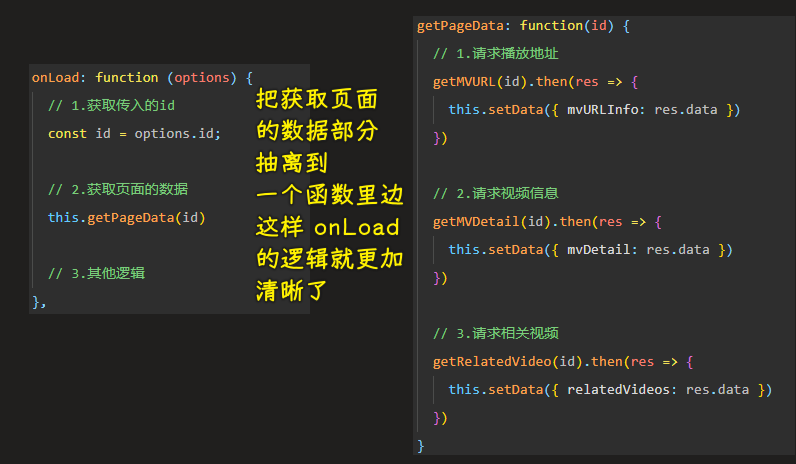Click the yellow annotation line '这样 onLoad'
Image resolution: width=796 pixels, height=464 pixels.
pyautogui.click(x=327, y=227)
